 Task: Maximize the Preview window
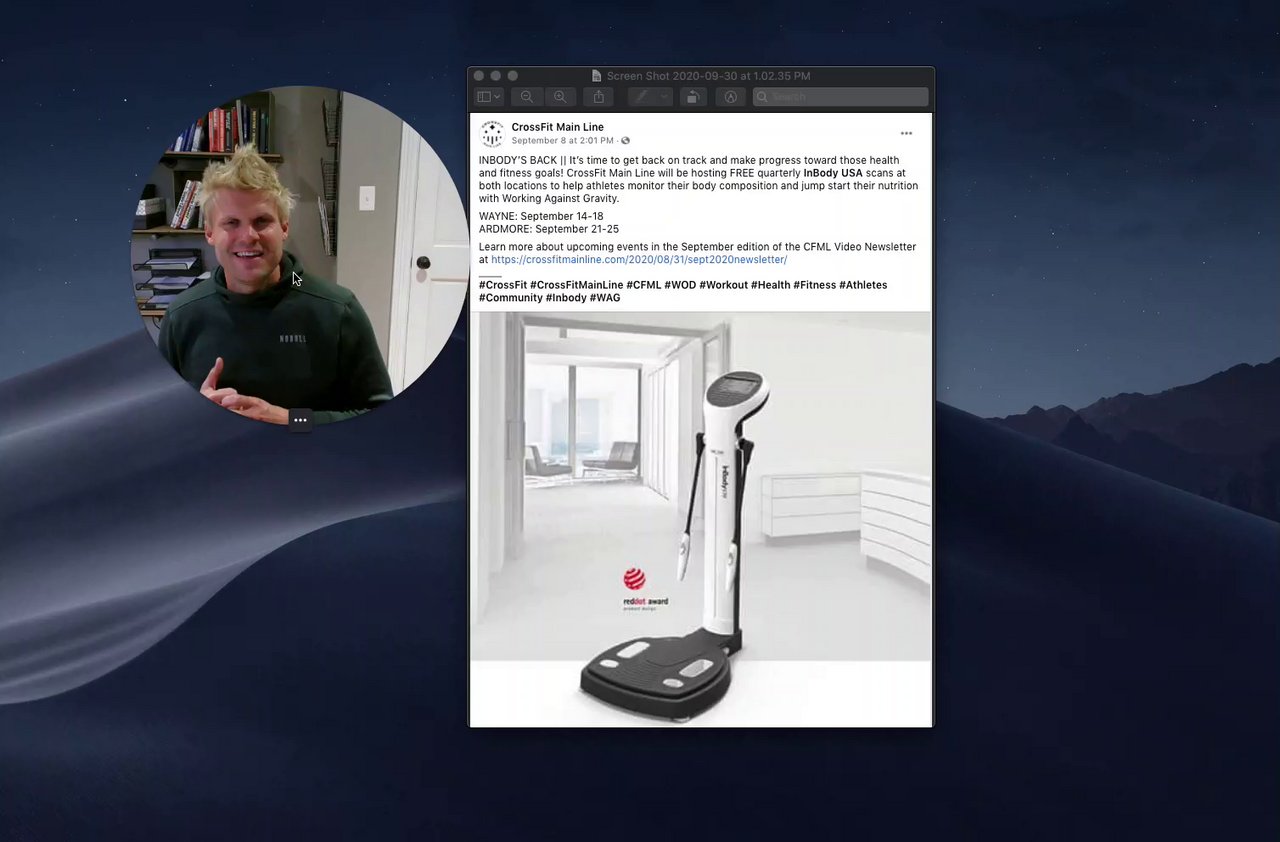(x=513, y=76)
